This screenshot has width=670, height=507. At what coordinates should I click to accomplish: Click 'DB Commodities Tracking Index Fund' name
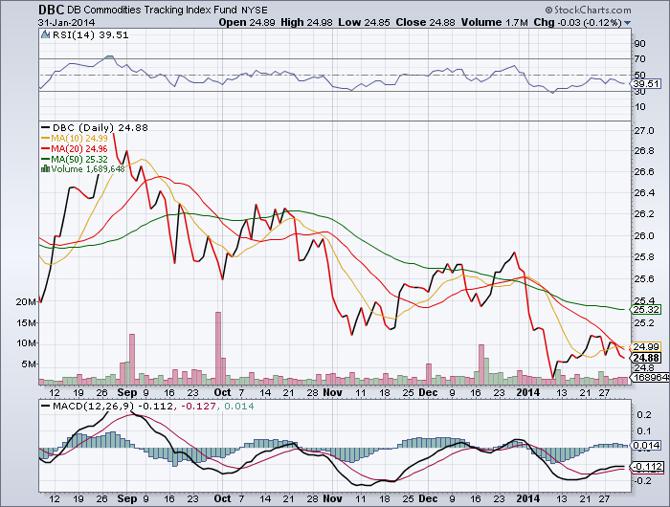pos(150,10)
